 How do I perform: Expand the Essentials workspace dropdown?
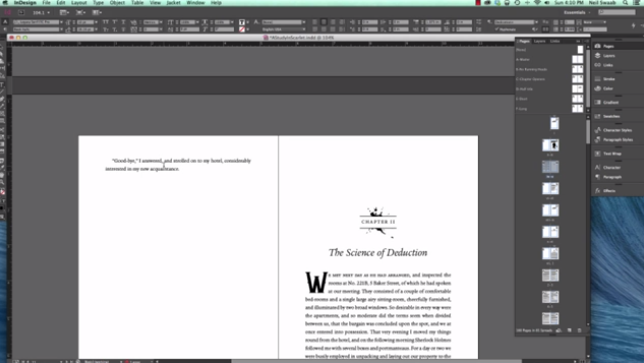click(577, 13)
